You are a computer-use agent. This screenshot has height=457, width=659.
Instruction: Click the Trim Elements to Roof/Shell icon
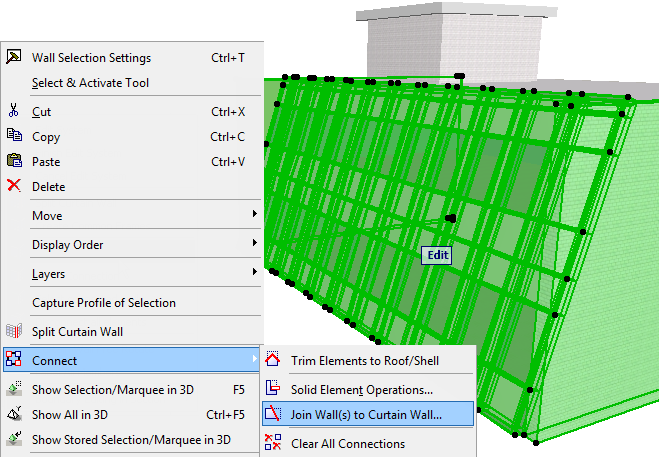[273, 359]
